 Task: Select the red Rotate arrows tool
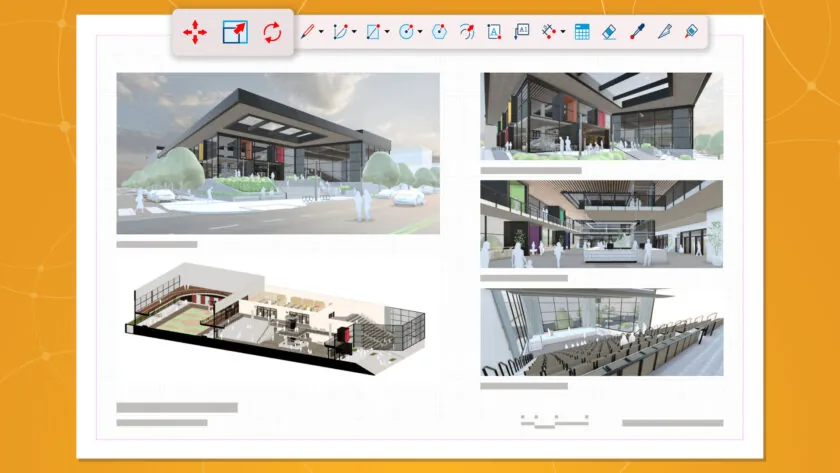click(x=272, y=32)
